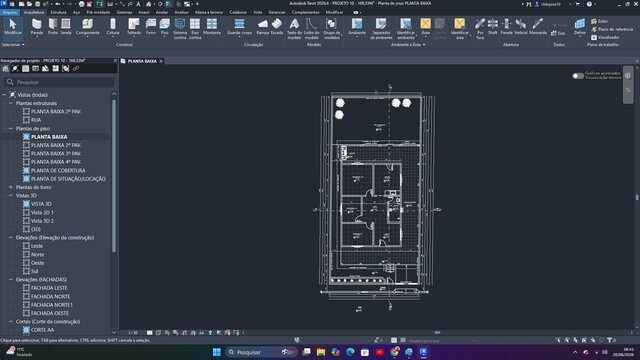
Task: Select the Shaft opening tool
Action: 493,27
